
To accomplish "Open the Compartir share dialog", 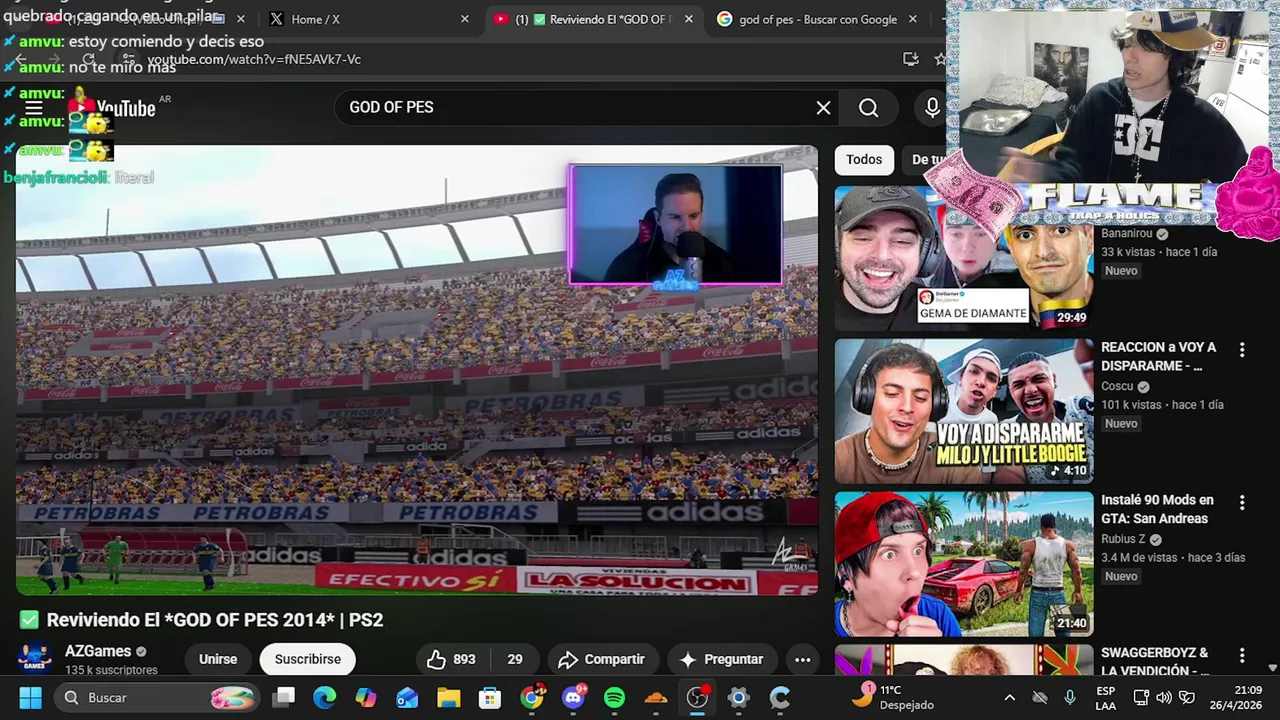I will (601, 659).
